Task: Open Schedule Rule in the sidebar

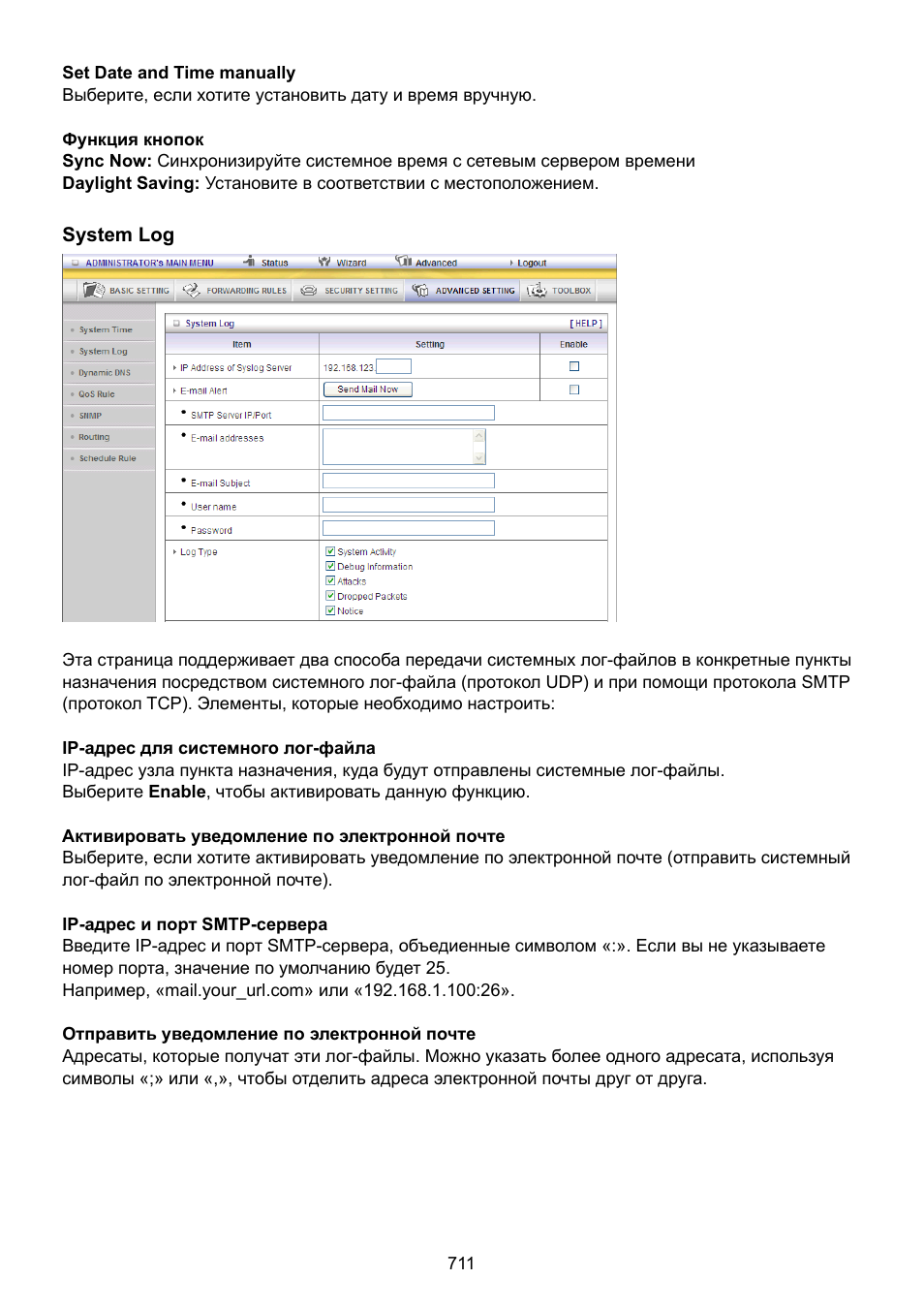Action: click(108, 458)
